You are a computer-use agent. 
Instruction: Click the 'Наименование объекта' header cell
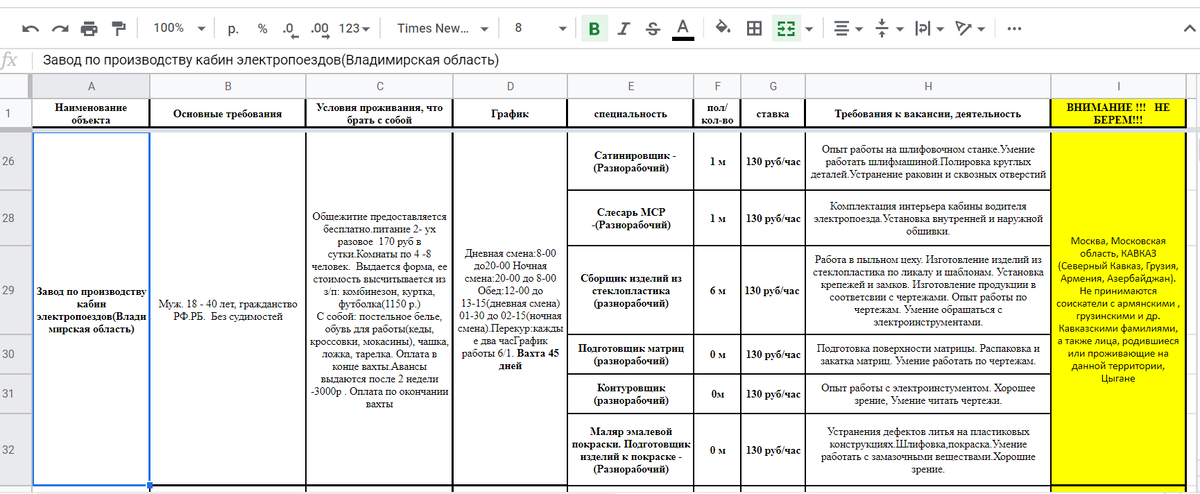pos(92,113)
